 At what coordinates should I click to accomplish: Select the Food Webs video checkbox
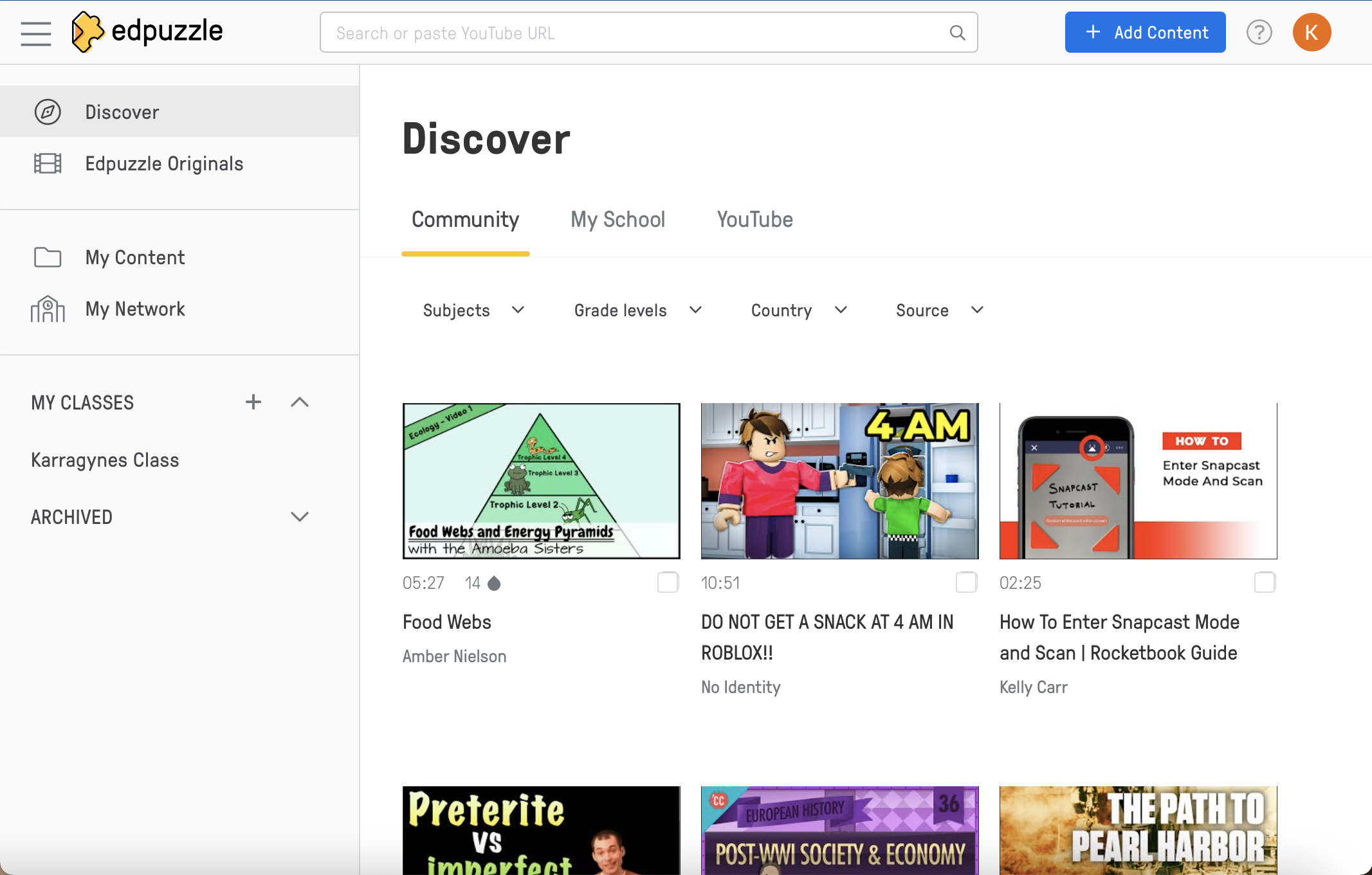point(668,582)
